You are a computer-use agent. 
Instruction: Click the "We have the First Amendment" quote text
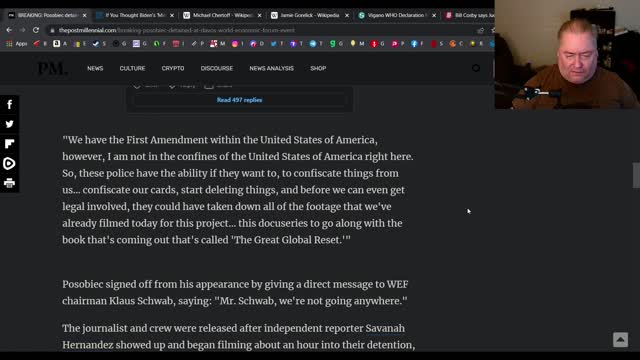[x=238, y=190]
